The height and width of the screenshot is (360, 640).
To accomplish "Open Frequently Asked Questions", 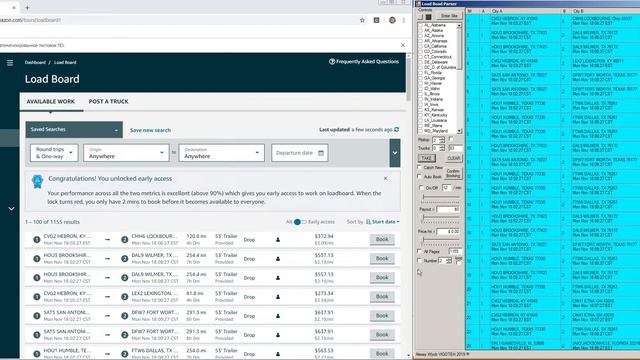I will pyautogui.click(x=367, y=62).
